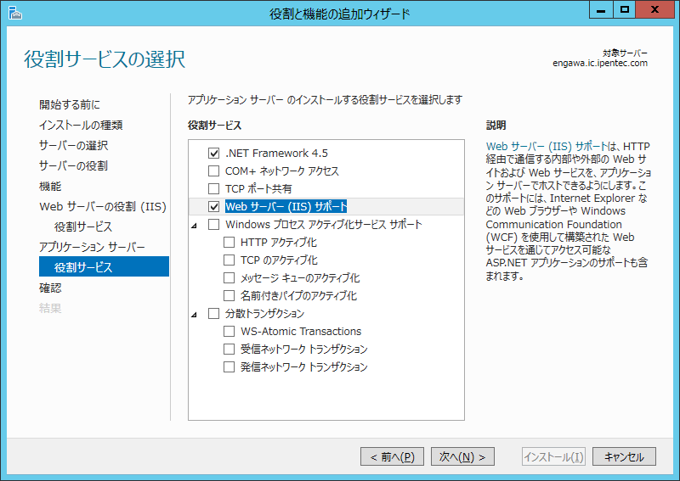Click the COM+ ネットワーク アクセス label

(x=282, y=171)
